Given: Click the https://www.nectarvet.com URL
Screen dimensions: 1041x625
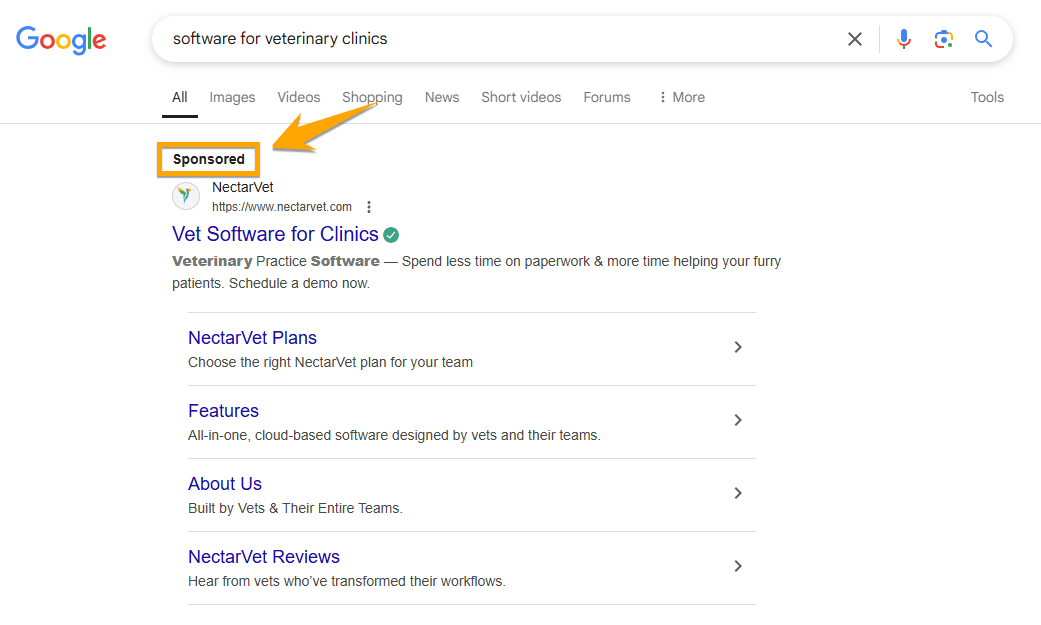Looking at the screenshot, I should click(282, 207).
